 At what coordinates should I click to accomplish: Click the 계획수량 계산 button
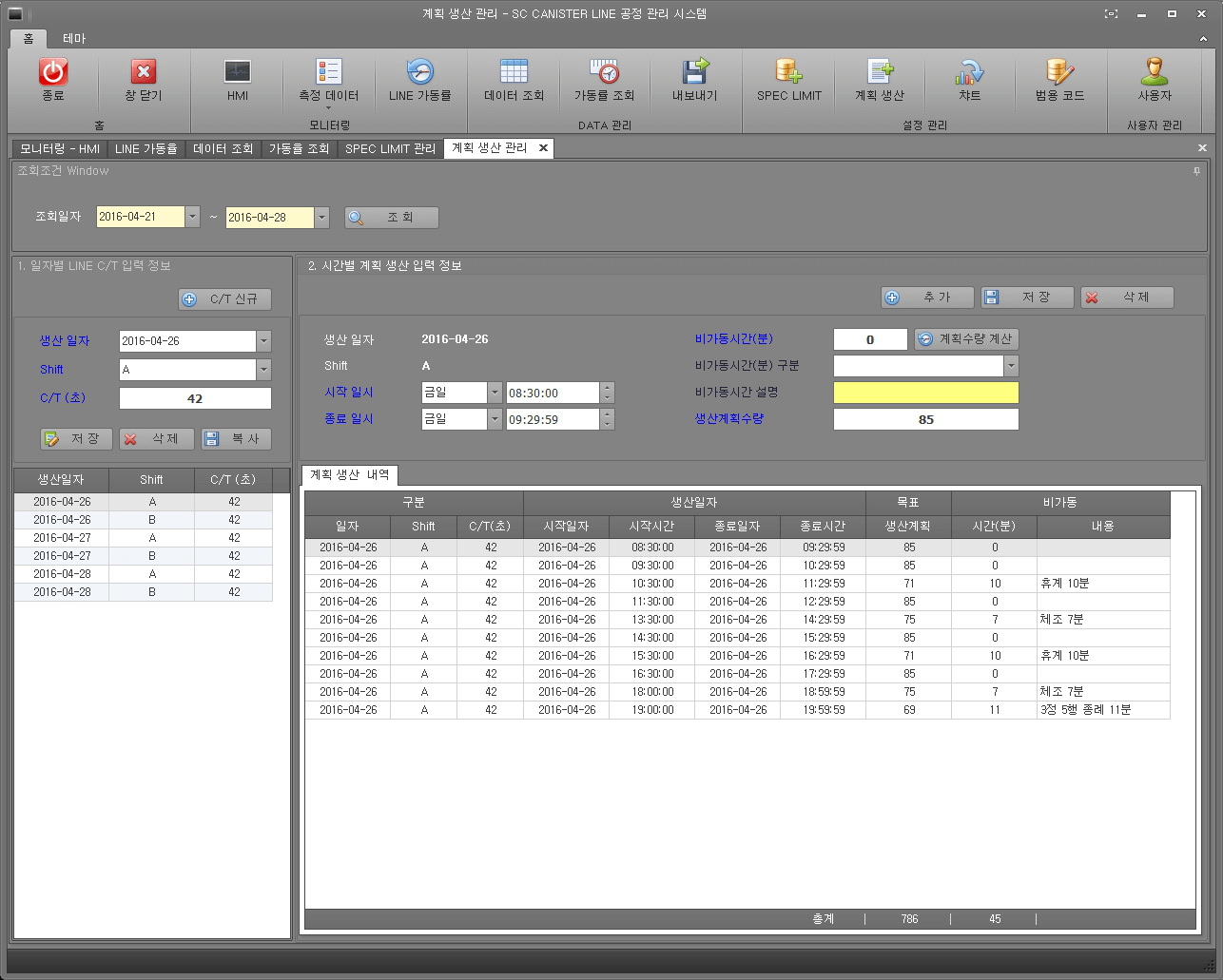pos(966,339)
